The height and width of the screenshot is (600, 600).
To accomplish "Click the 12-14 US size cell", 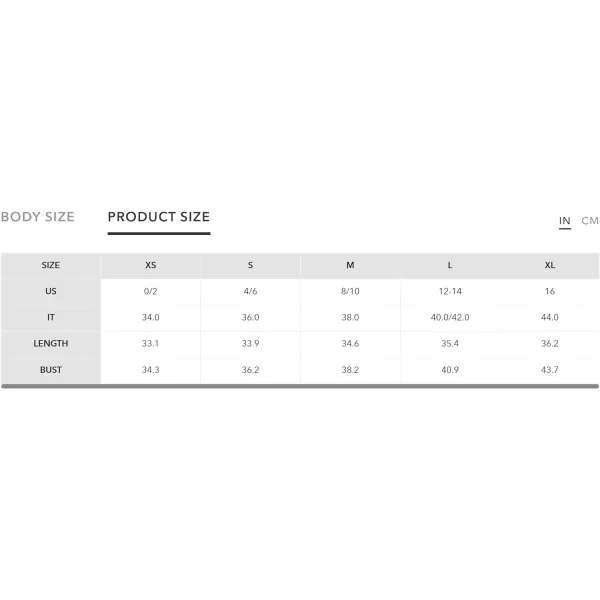I will 450,291.
